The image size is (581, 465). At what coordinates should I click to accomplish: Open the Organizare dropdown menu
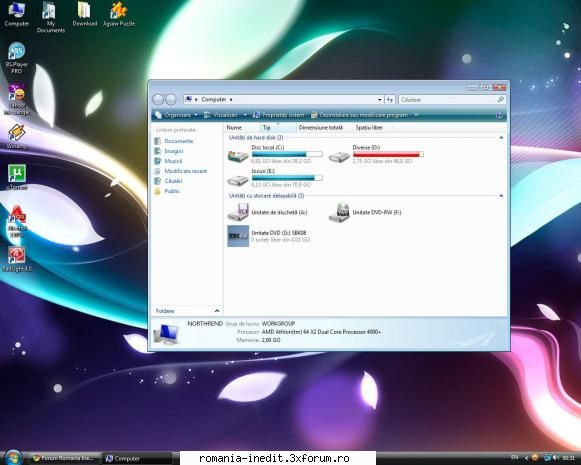pyautogui.click(x=176, y=115)
